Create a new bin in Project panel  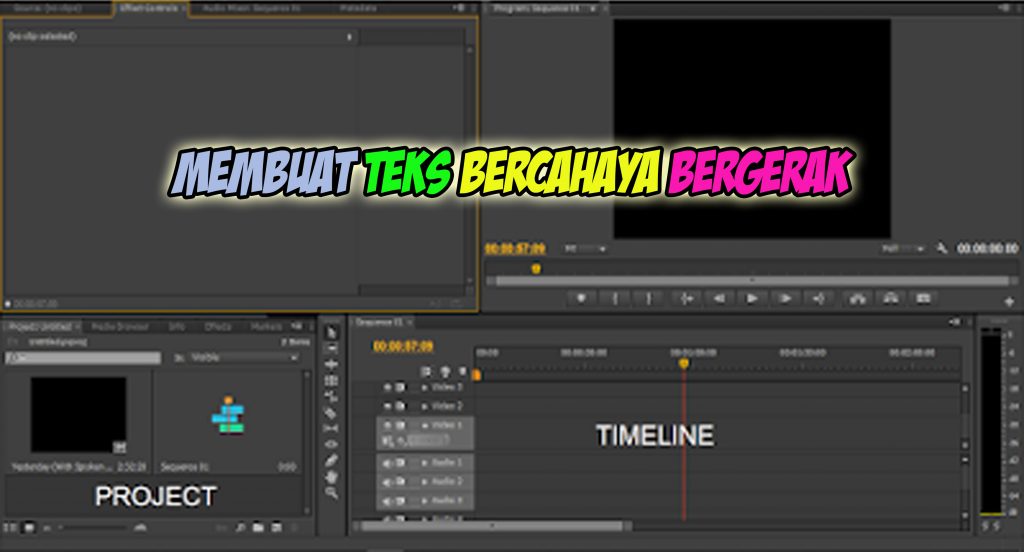pyautogui.click(x=259, y=528)
